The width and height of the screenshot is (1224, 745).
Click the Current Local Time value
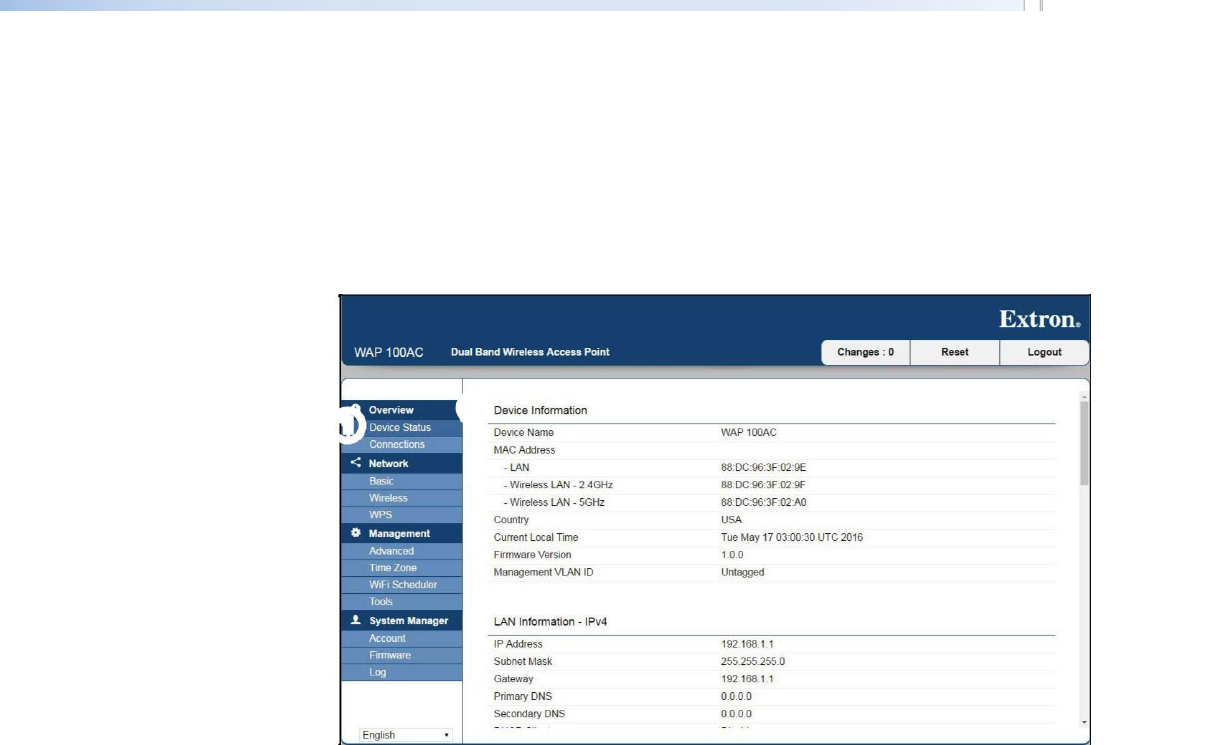[792, 538]
